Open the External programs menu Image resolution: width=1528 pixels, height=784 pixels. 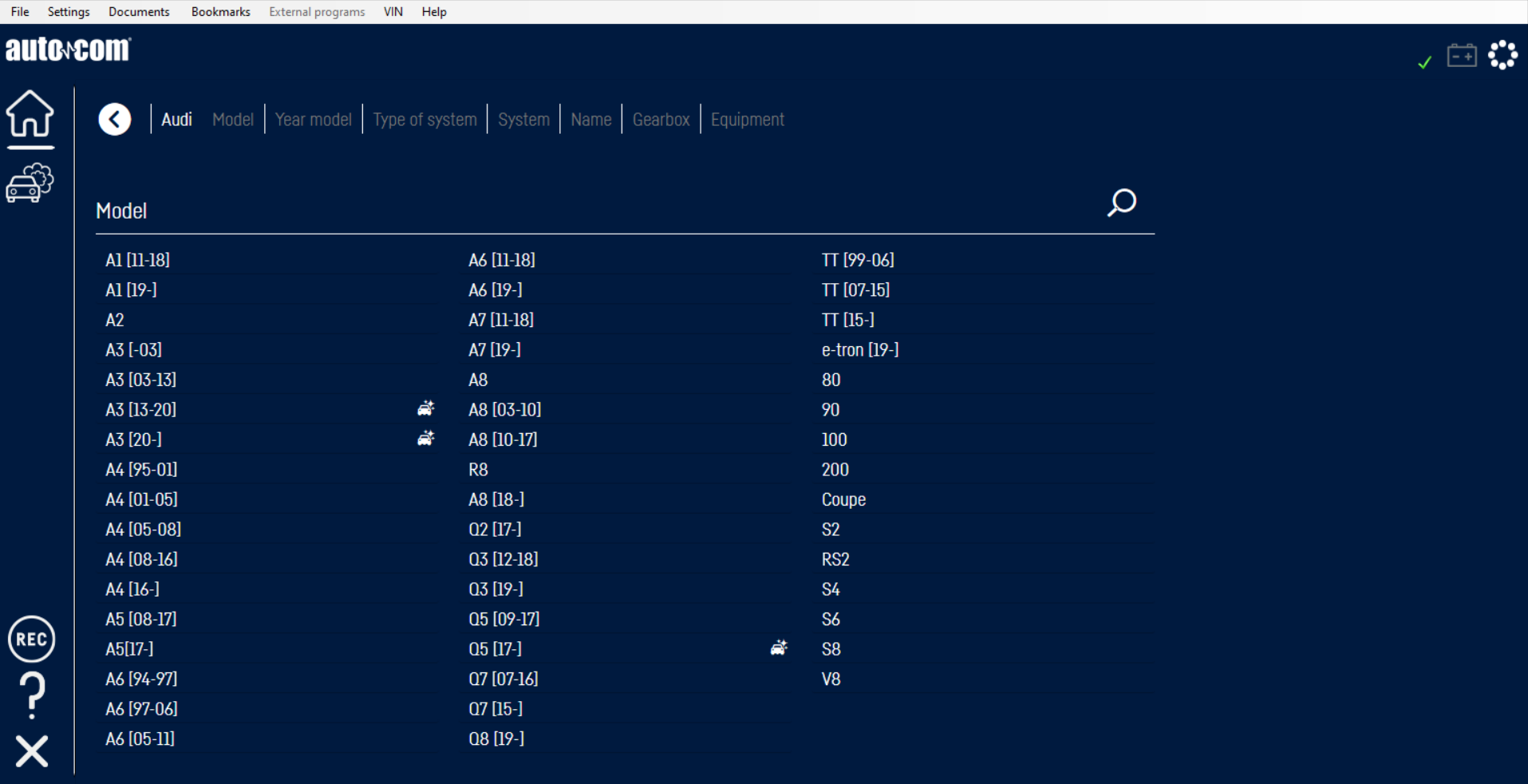pos(317,12)
